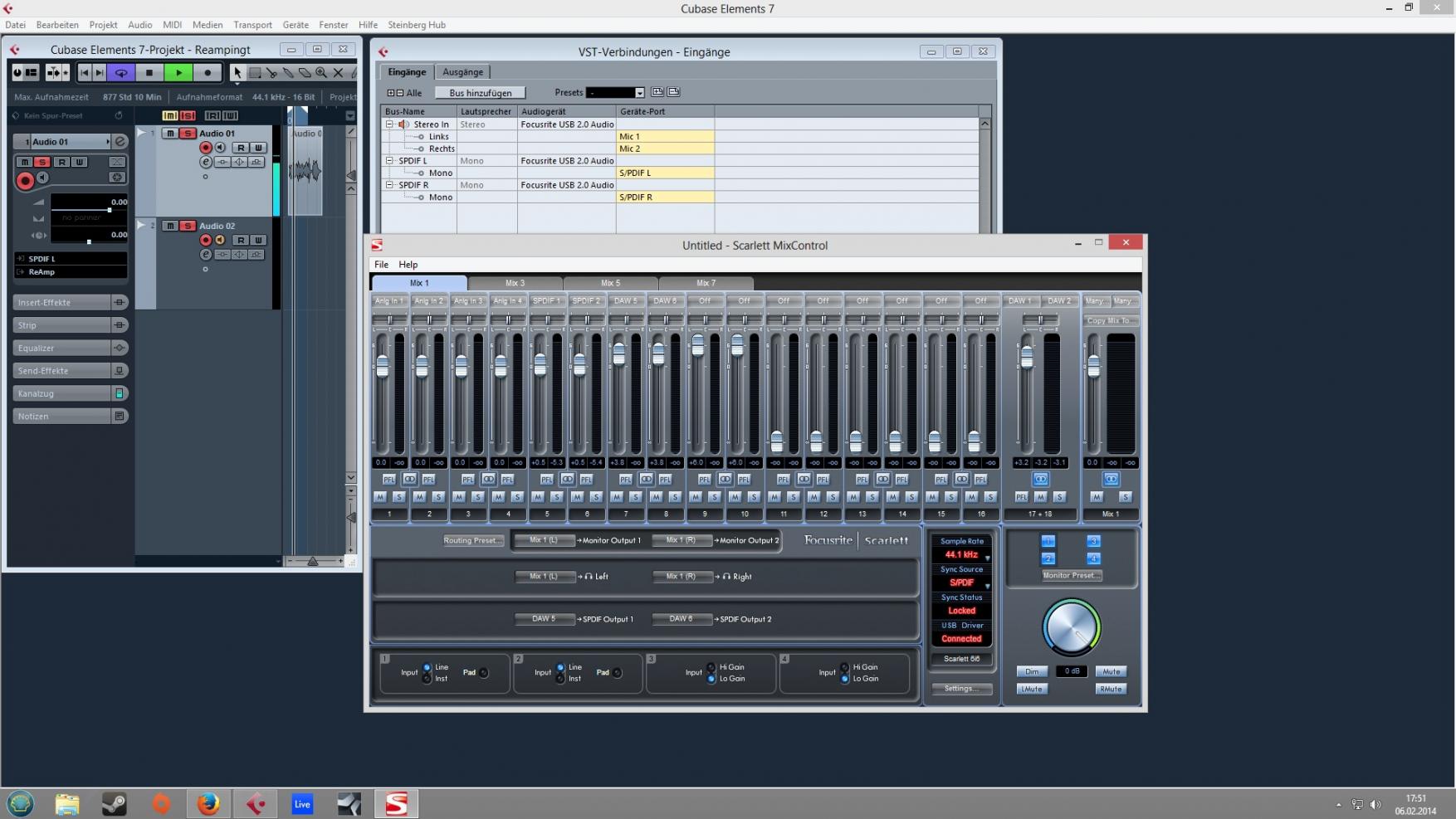Toggle the monitor Dim button
The width and height of the screenshot is (1456, 819).
pos(1031,672)
